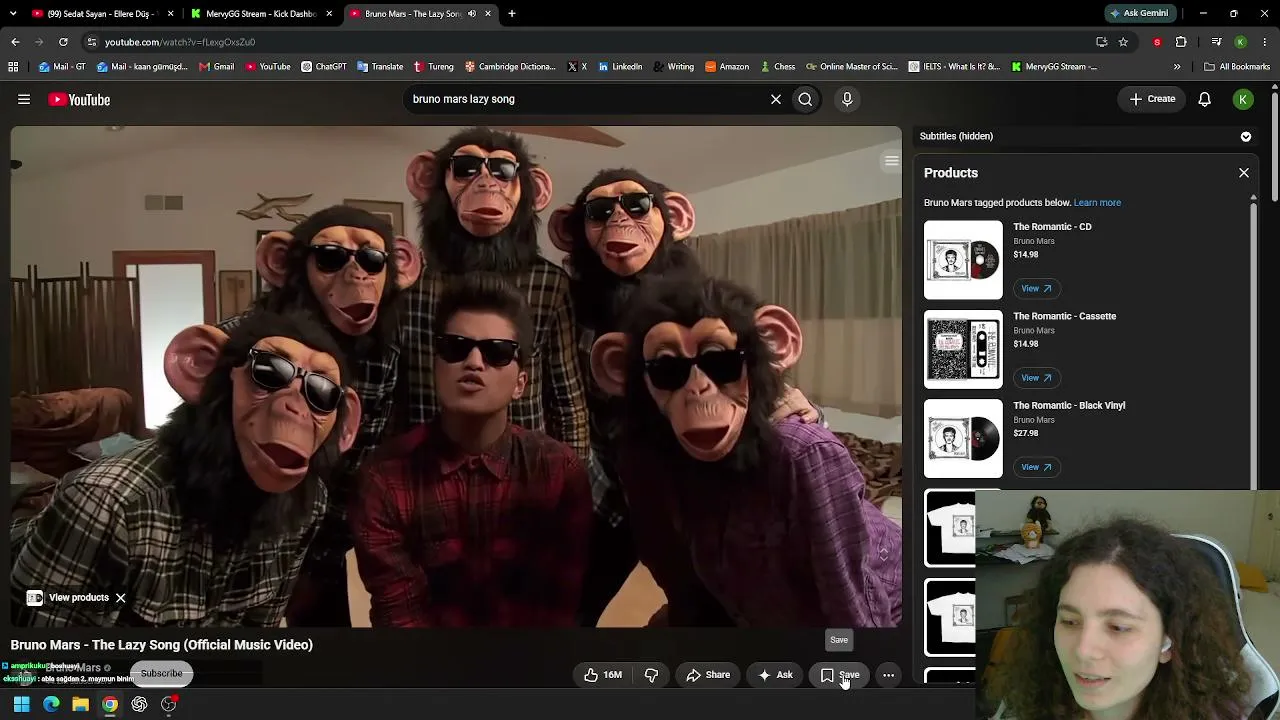Viewport: 1280px width, 720px height.
Task: Open the Cambridge Dictionary bookmark
Action: (x=509, y=67)
